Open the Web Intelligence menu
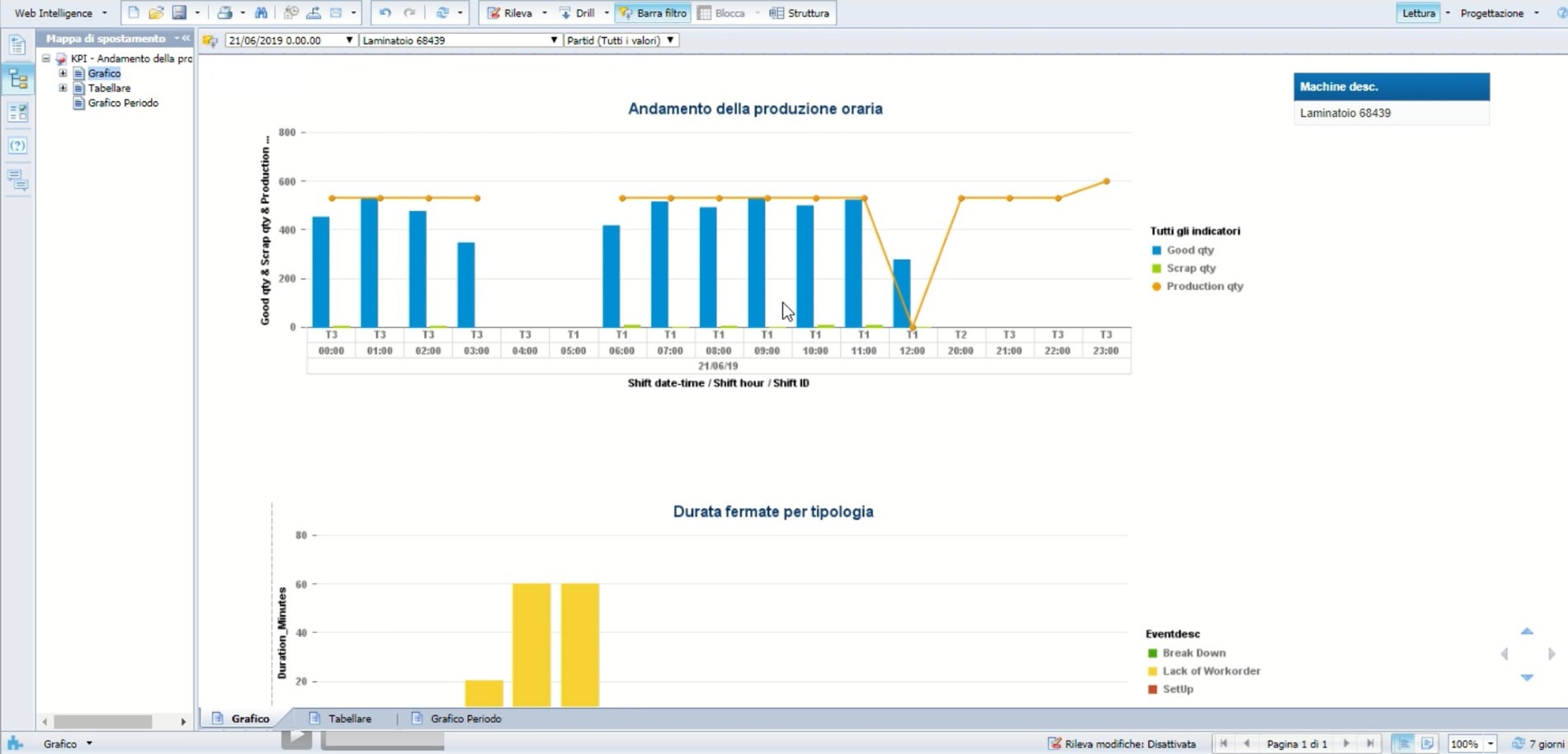This screenshot has width=1568, height=754. [x=60, y=13]
